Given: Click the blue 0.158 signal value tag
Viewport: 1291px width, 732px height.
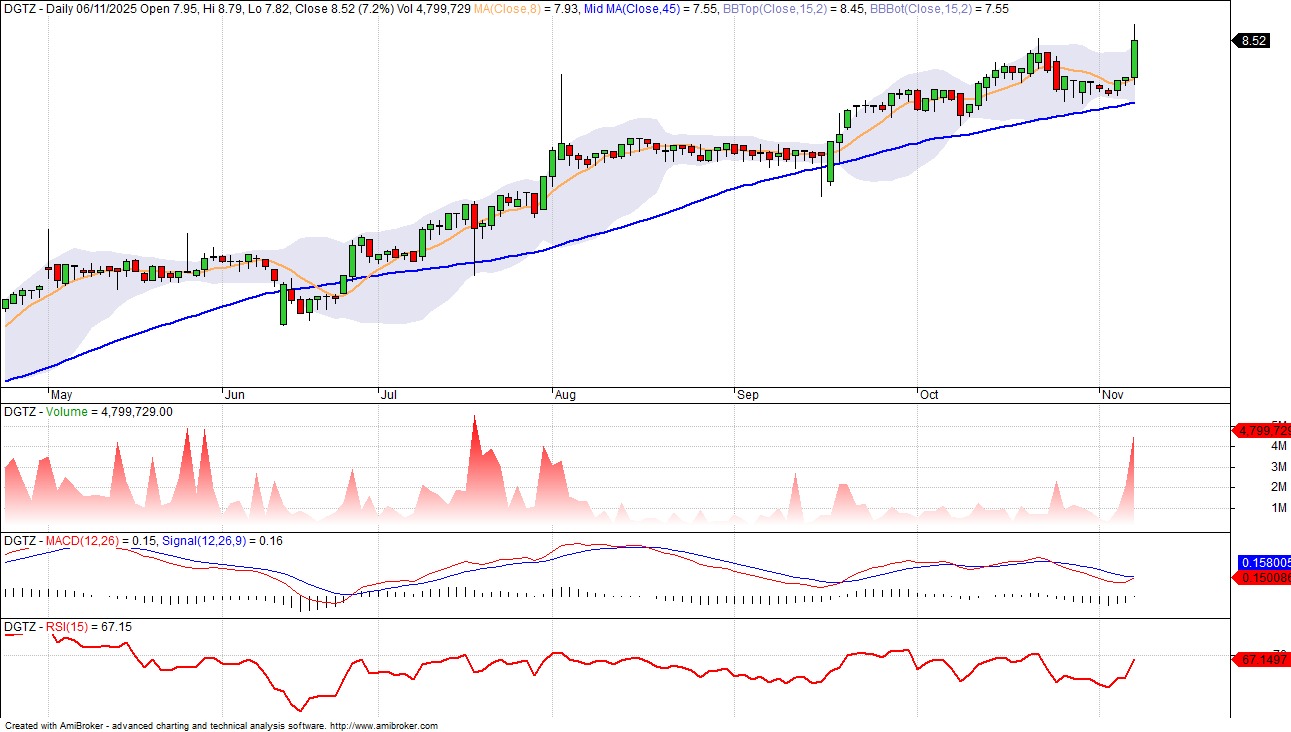Looking at the screenshot, I should [1264, 562].
